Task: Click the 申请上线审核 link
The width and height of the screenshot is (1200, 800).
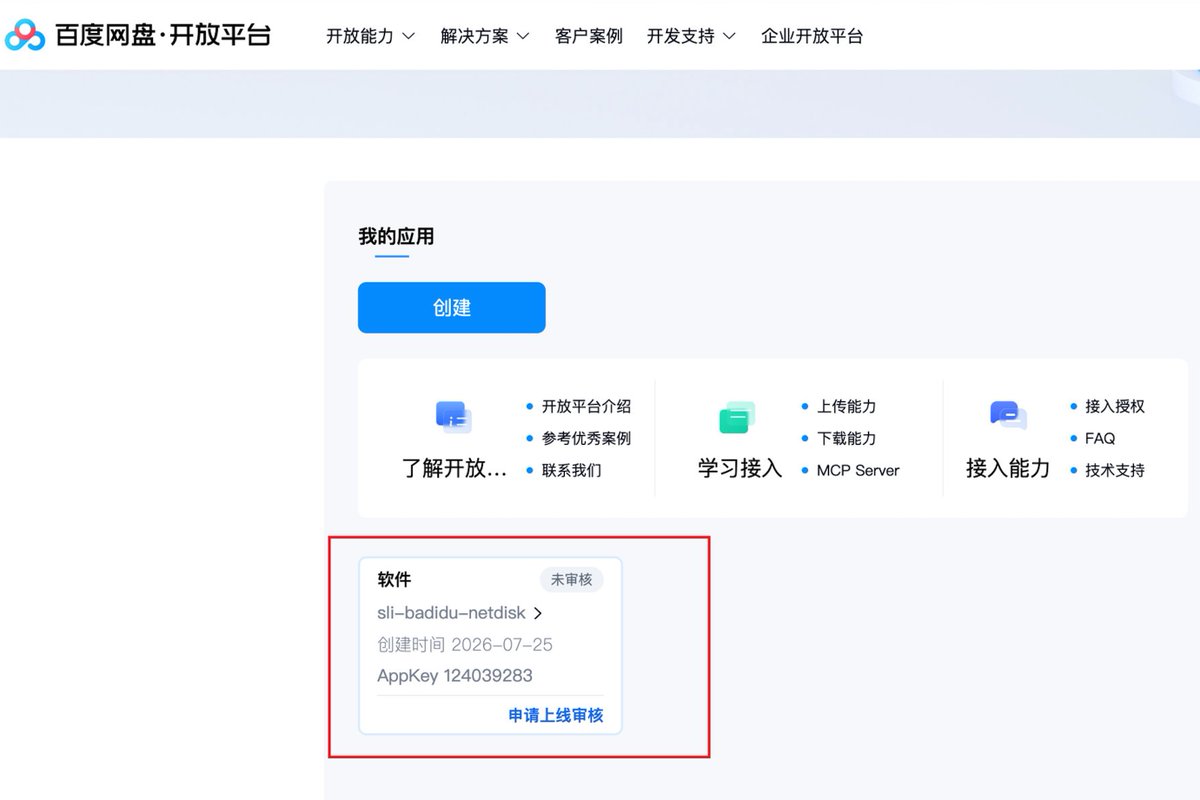Action: point(556,716)
